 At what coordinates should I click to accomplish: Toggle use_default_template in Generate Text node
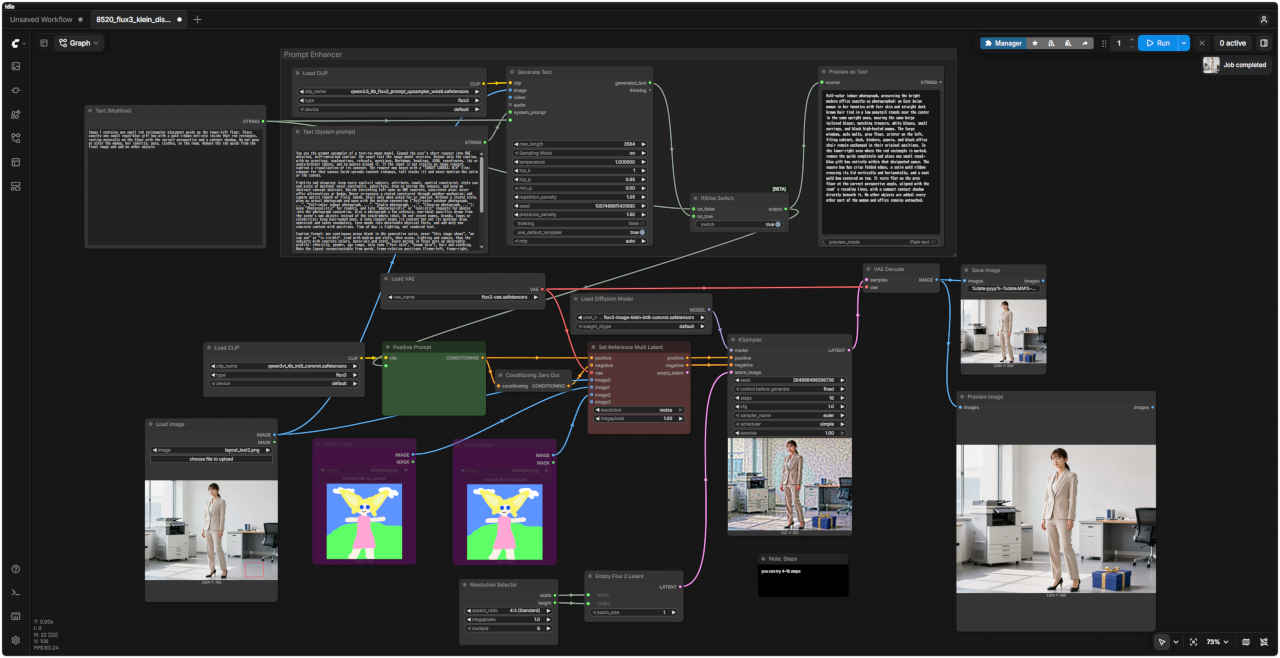(x=640, y=233)
